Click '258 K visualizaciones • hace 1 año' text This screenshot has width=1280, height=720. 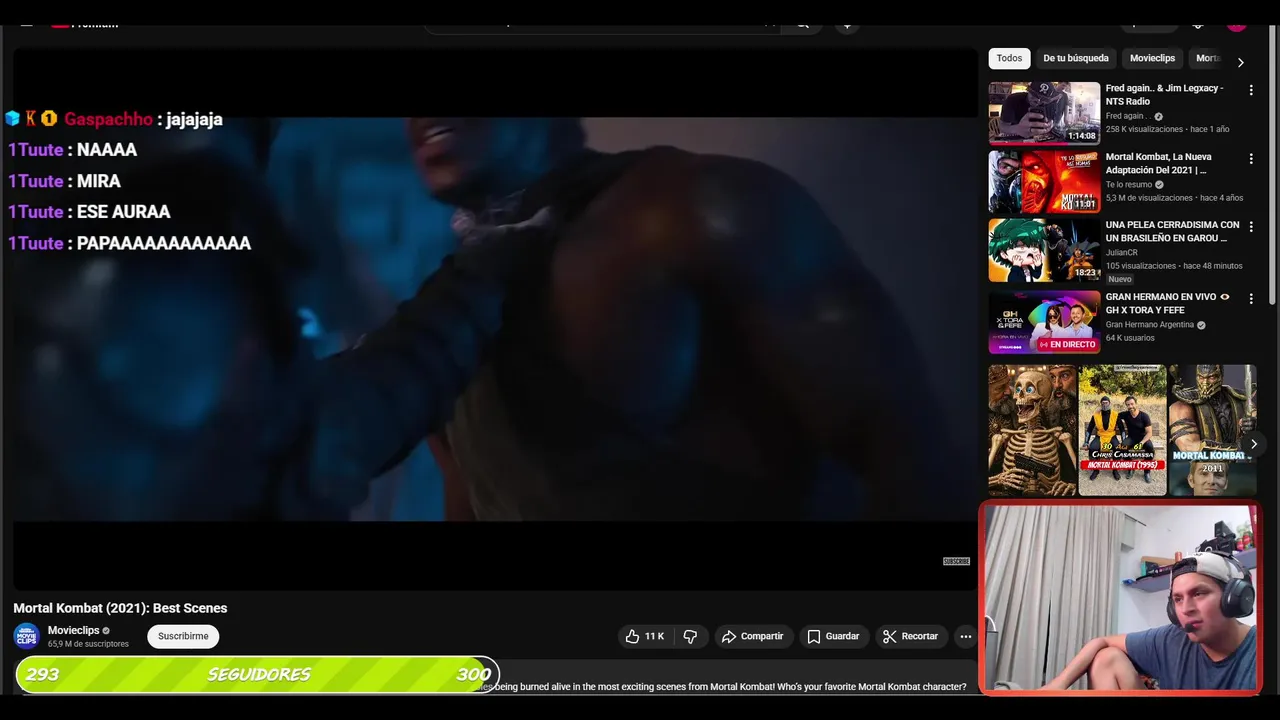pos(1167,129)
